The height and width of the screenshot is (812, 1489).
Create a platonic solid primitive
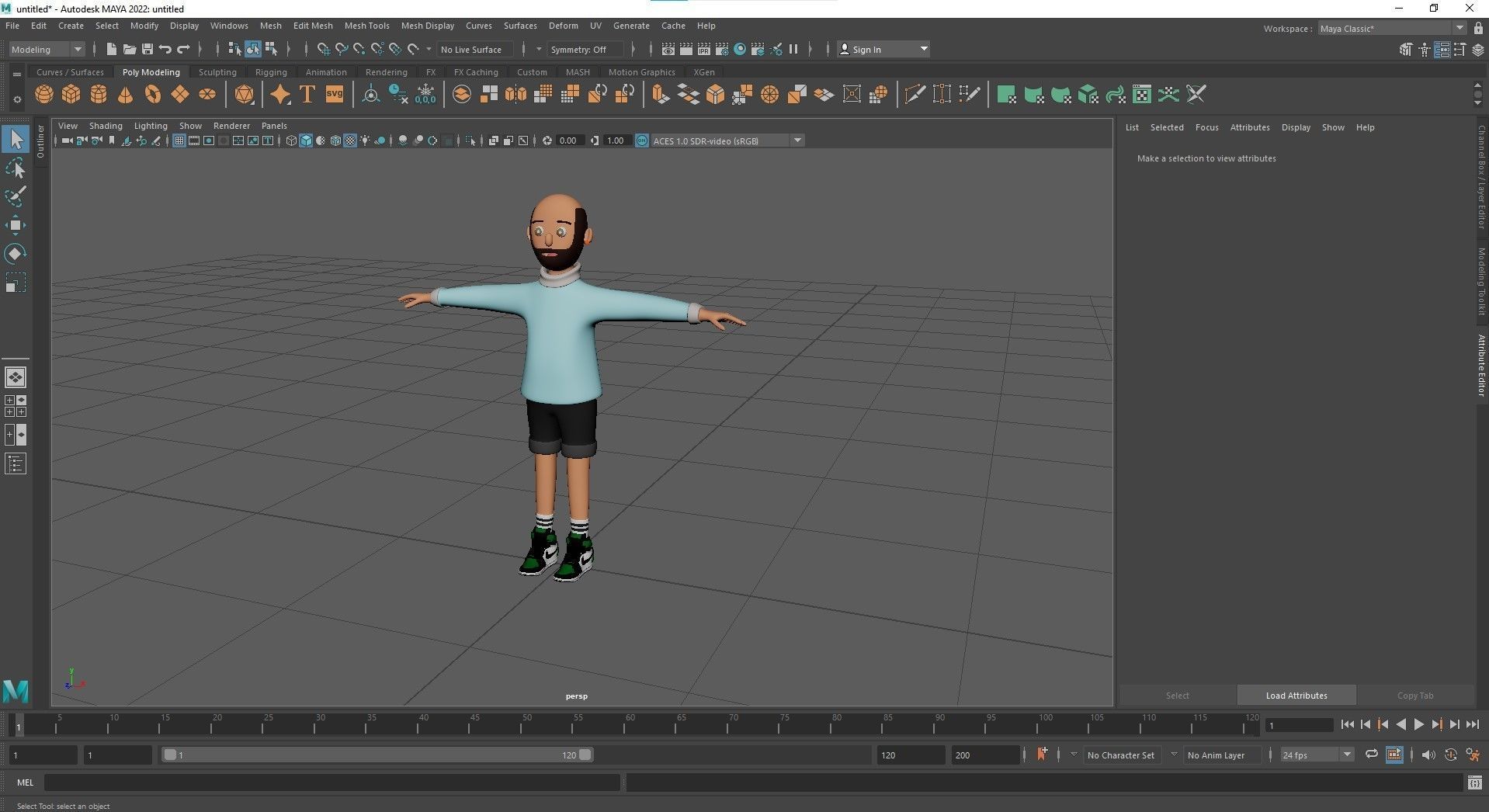[x=245, y=94]
